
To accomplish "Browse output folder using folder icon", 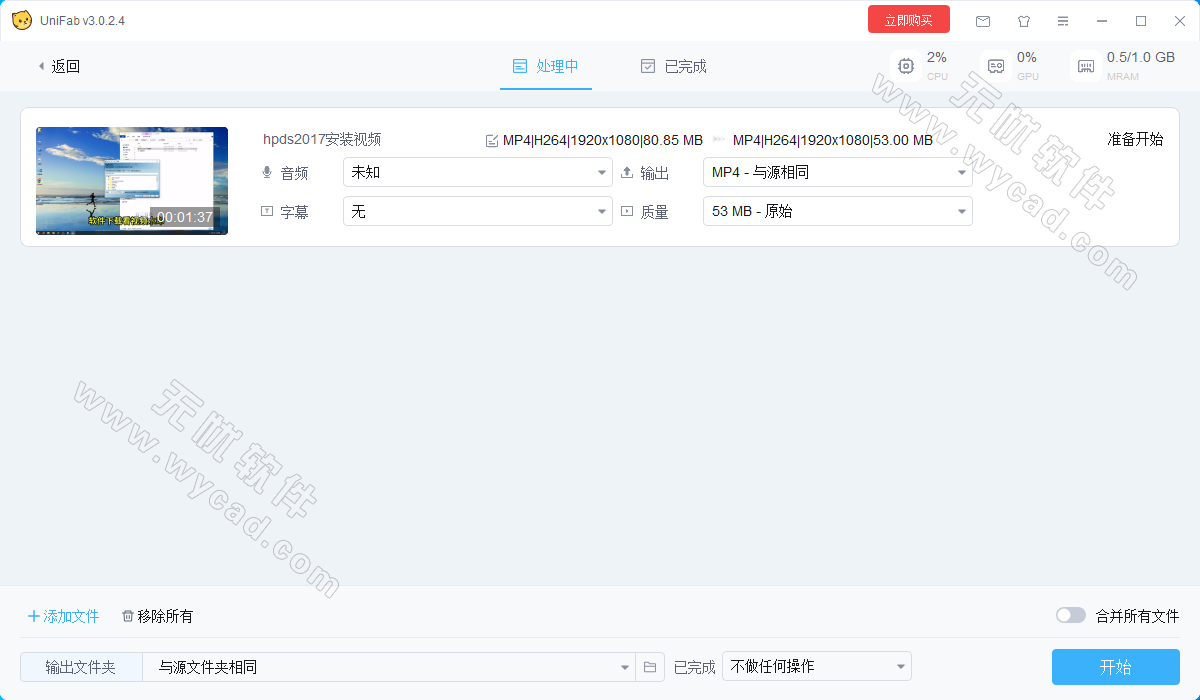I will coord(650,667).
